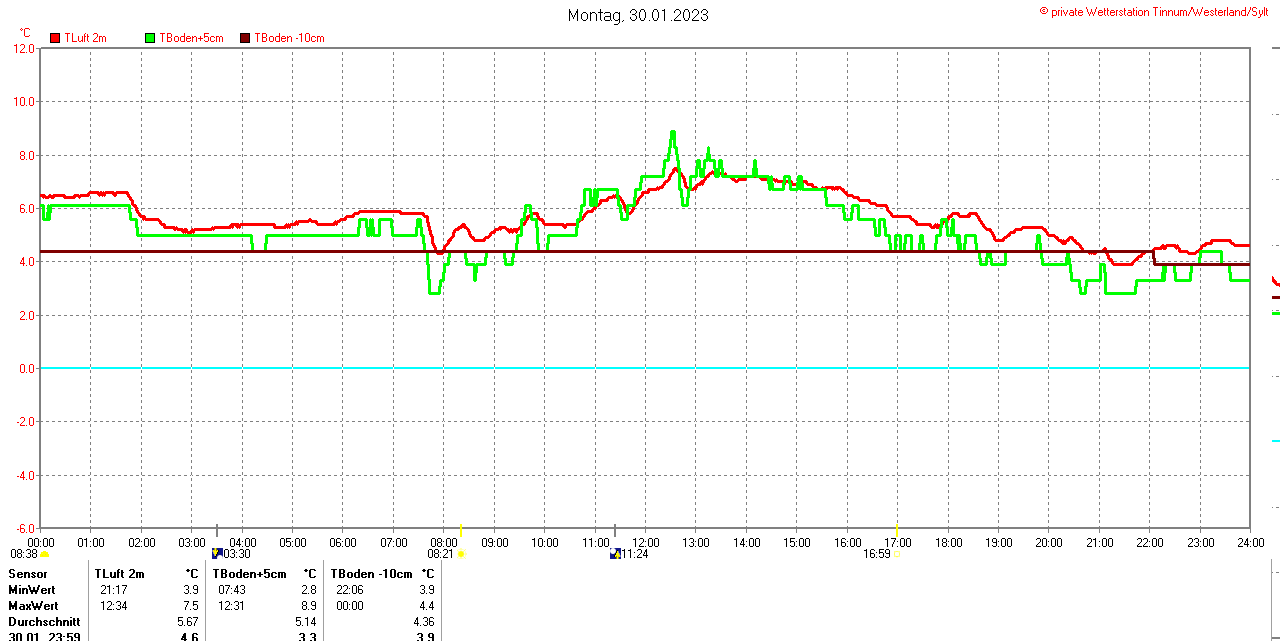The height and width of the screenshot is (641, 1280).
Task: Click the TBoden -10cm legend label
Action: point(289,38)
